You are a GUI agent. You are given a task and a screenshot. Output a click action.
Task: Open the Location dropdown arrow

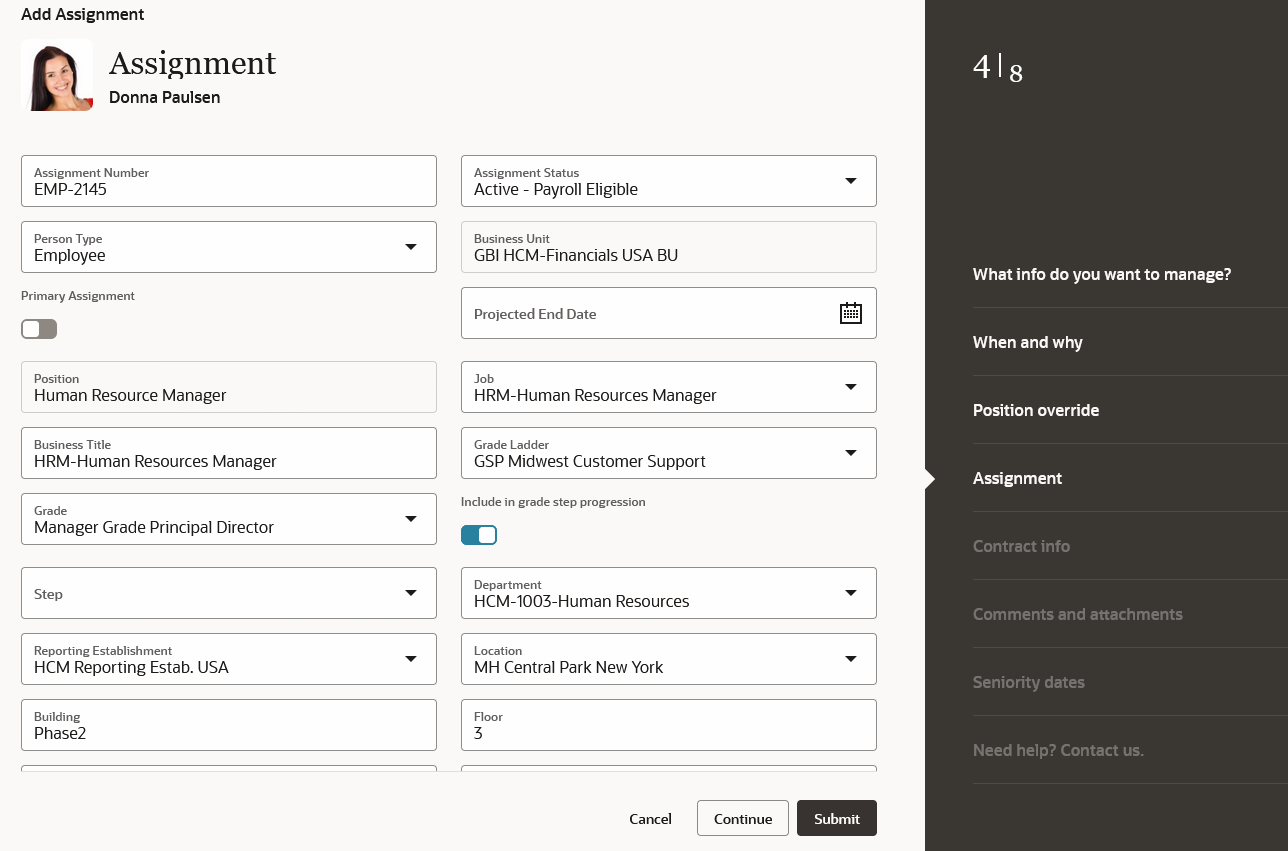click(x=851, y=659)
